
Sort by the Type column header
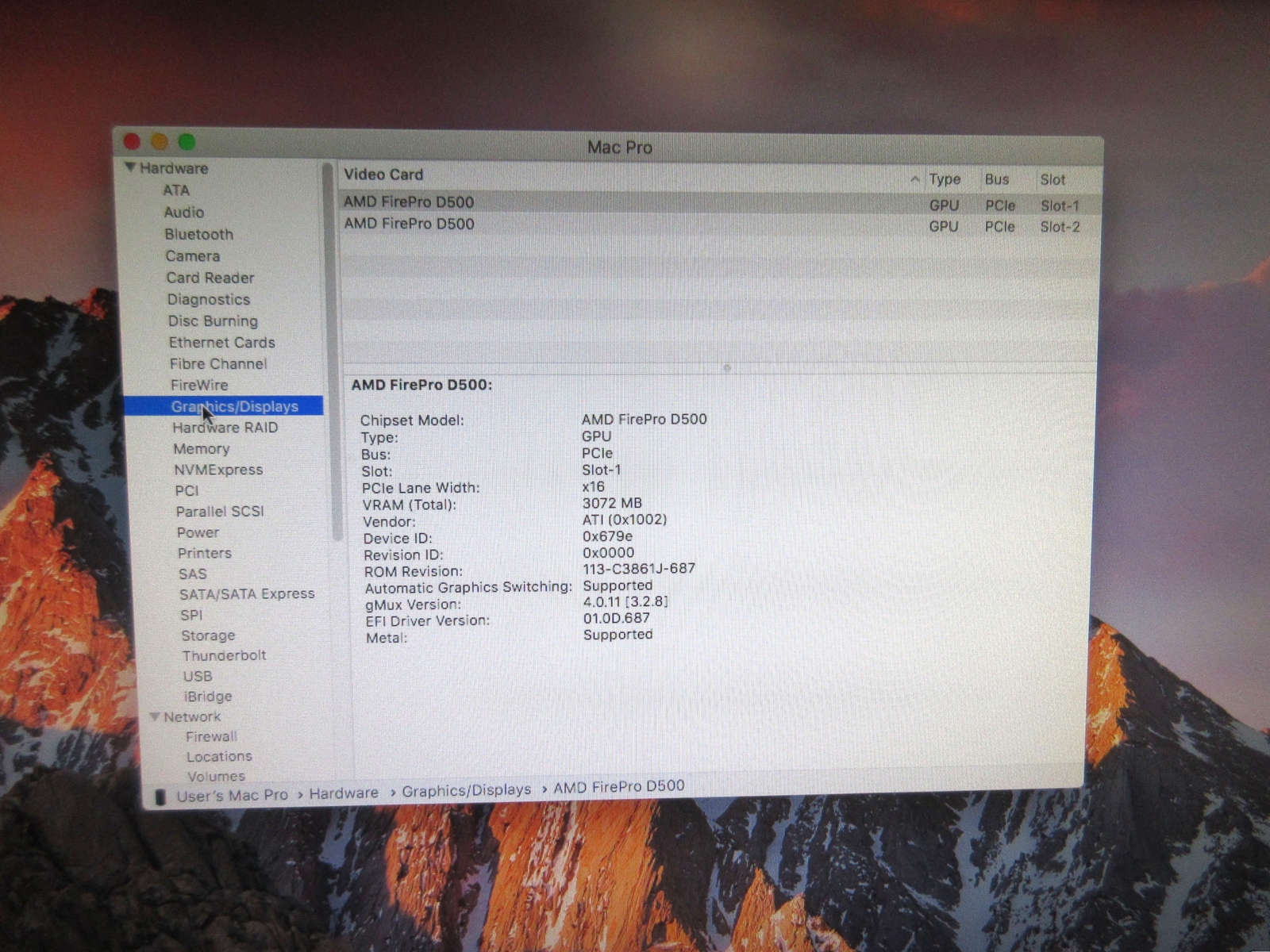tap(945, 179)
